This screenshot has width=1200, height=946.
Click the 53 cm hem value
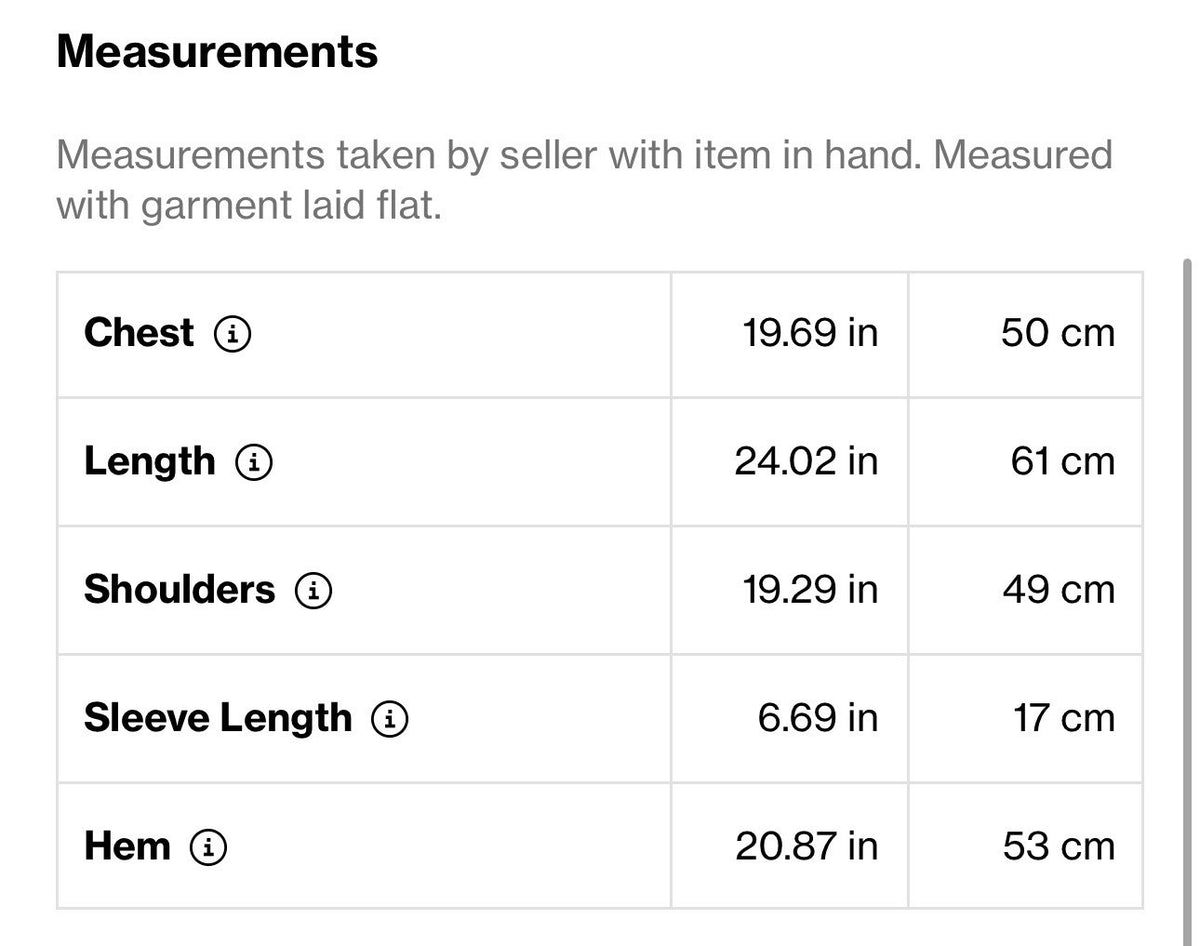tap(1059, 846)
